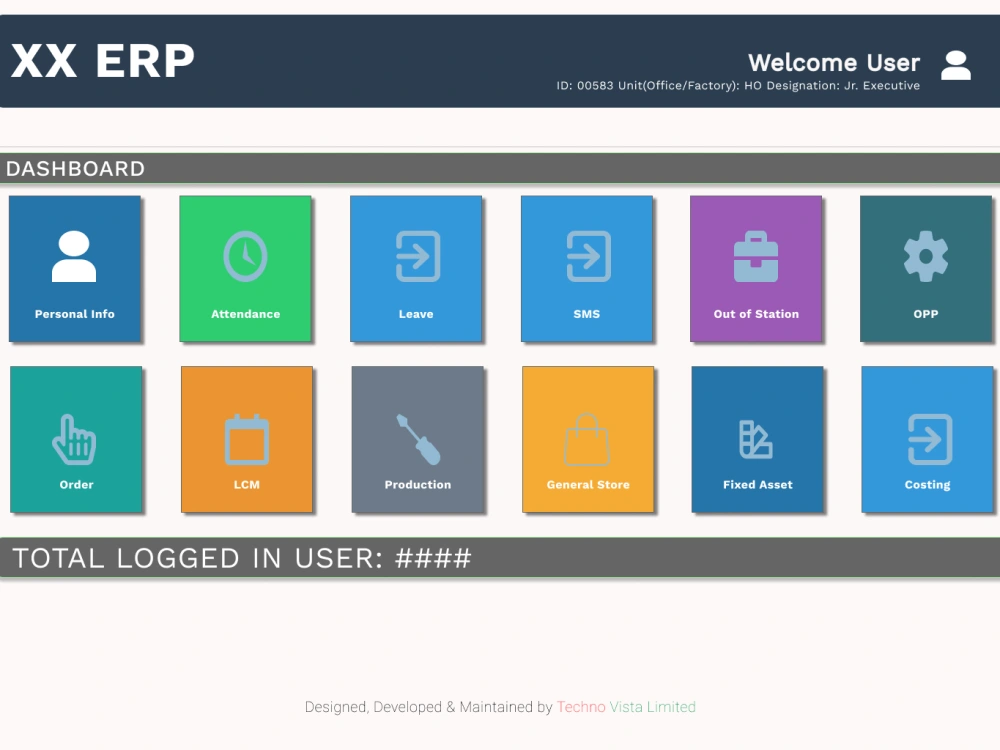Click the Costing tile label
This screenshot has width=1000, height=750.
click(x=927, y=485)
